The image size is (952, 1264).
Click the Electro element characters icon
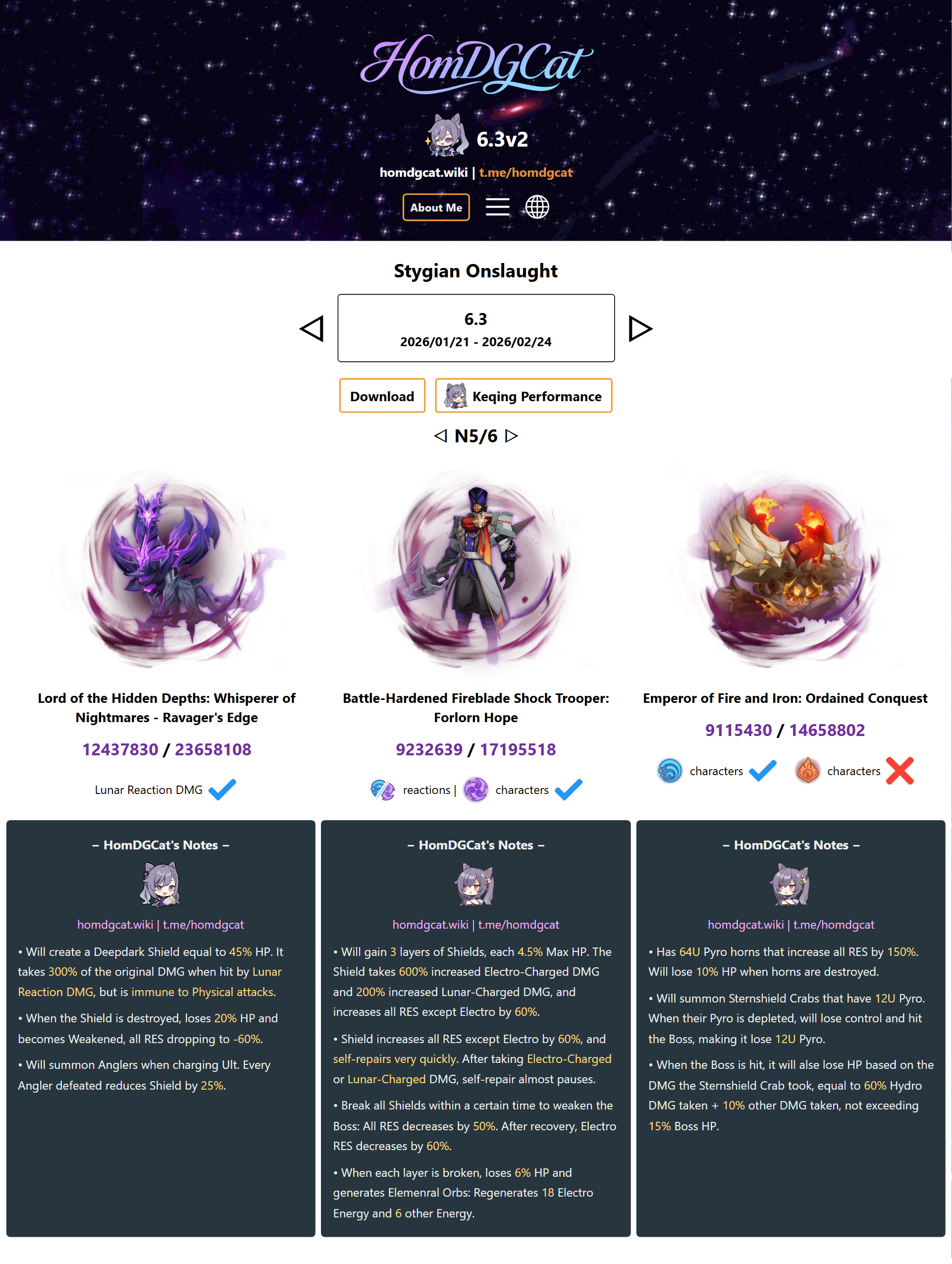click(476, 790)
